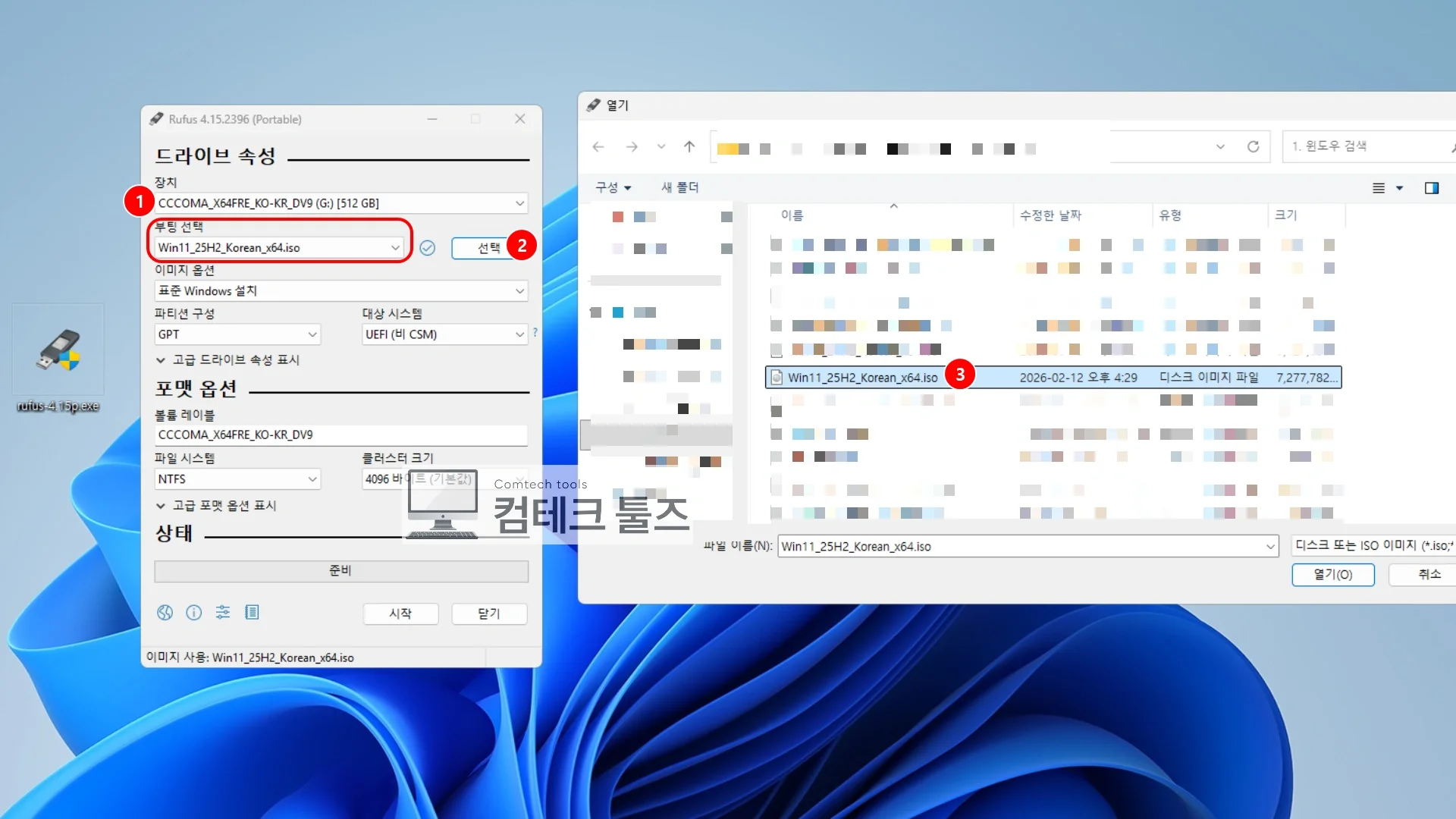This screenshot has height=819, width=1456.
Task: Expand advanced format options section
Action: [217, 506]
